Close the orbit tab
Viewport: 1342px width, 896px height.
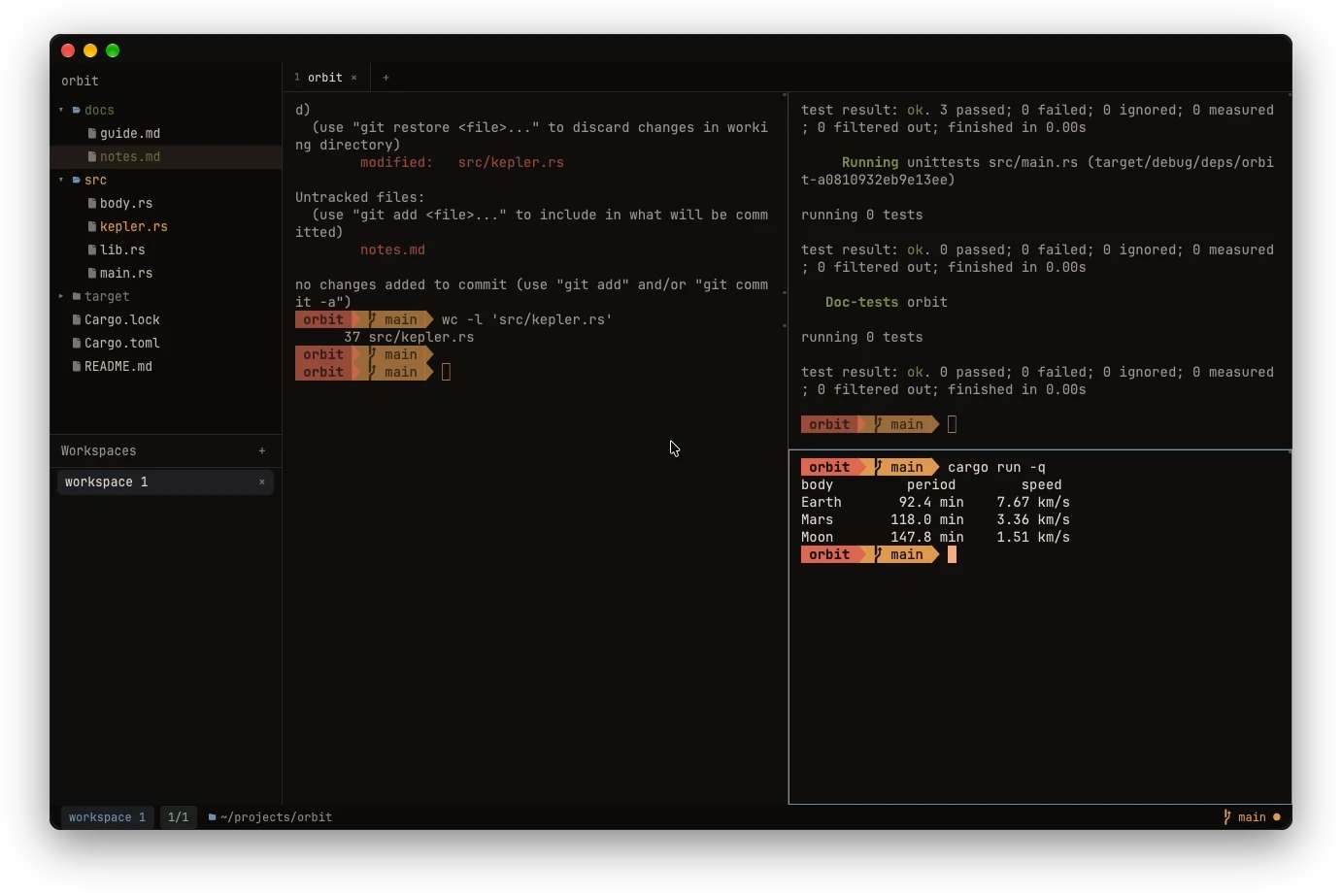[x=354, y=78]
